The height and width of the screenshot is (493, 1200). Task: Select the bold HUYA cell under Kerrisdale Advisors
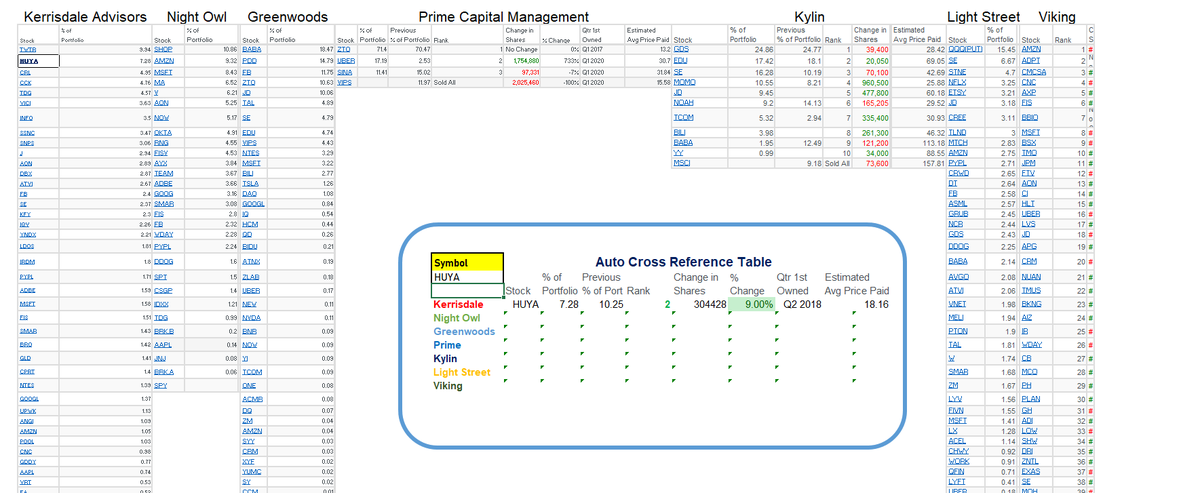(x=39, y=61)
